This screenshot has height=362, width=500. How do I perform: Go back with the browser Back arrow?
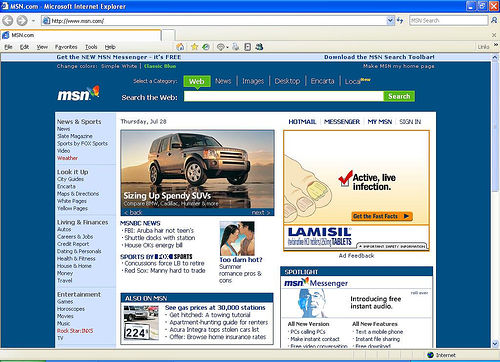pos(7,21)
